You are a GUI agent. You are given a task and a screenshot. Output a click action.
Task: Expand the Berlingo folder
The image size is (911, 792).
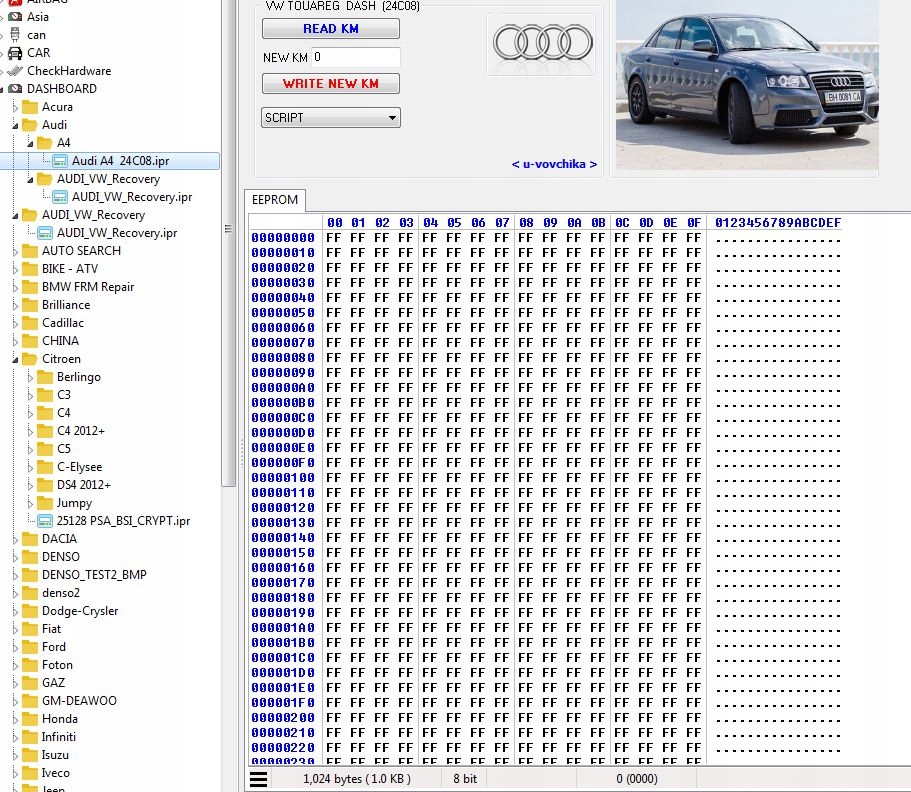(29, 377)
